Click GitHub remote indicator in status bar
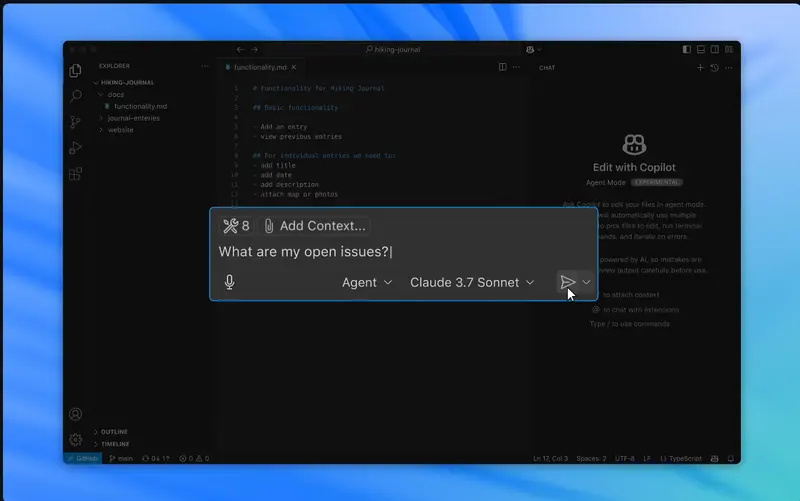This screenshot has height=501, width=800. click(x=83, y=458)
